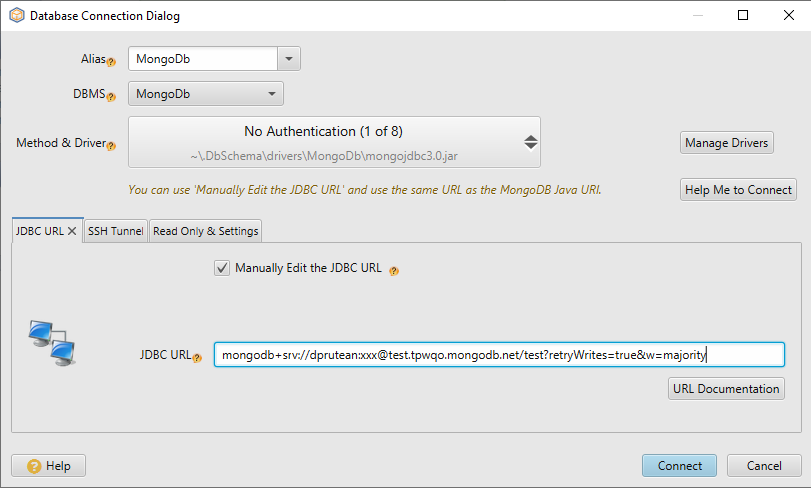Uncheck Manually Edit the JDBC URL
This screenshot has width=811, height=488.
click(222, 268)
